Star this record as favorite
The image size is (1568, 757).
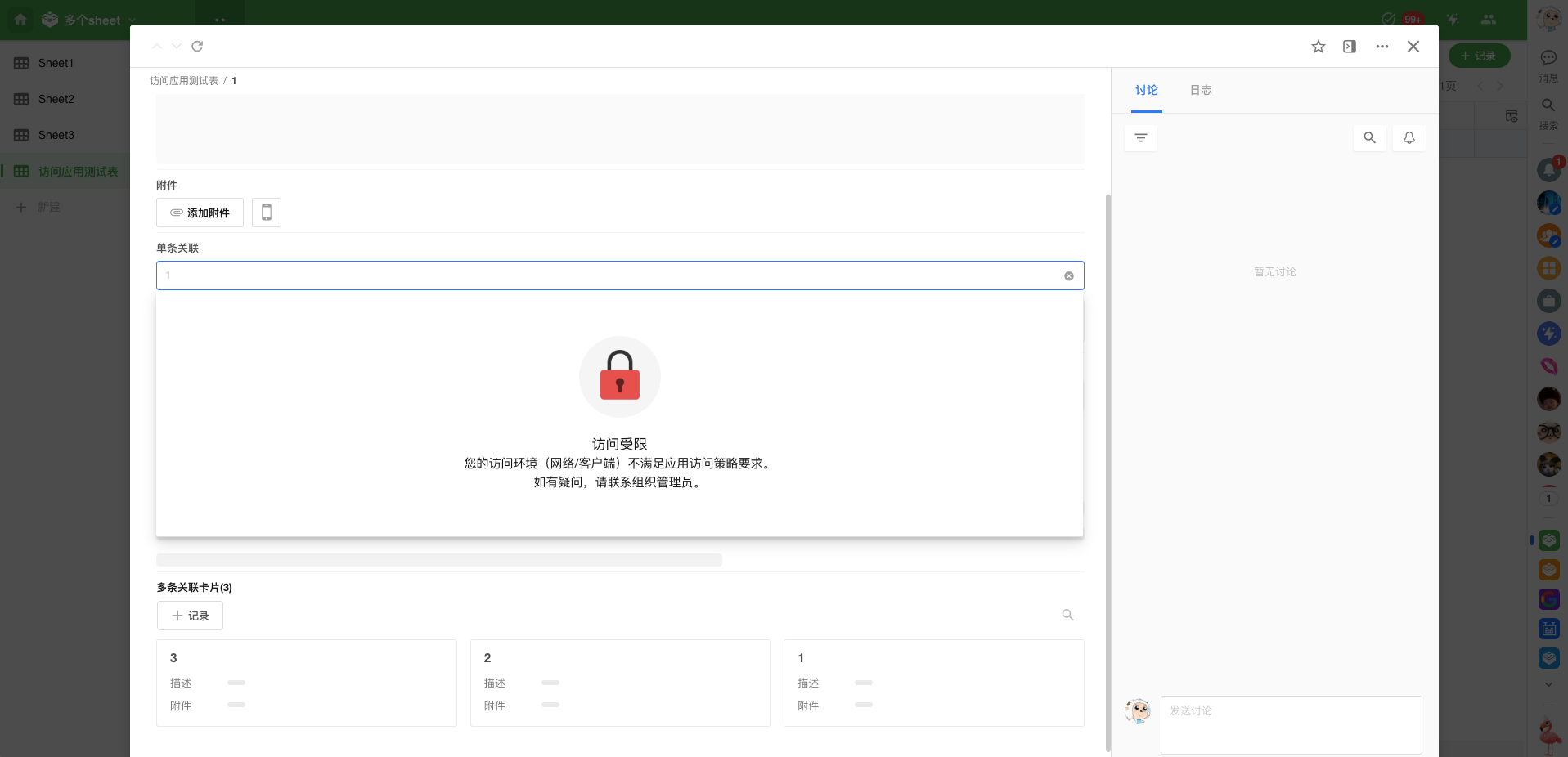(1318, 47)
